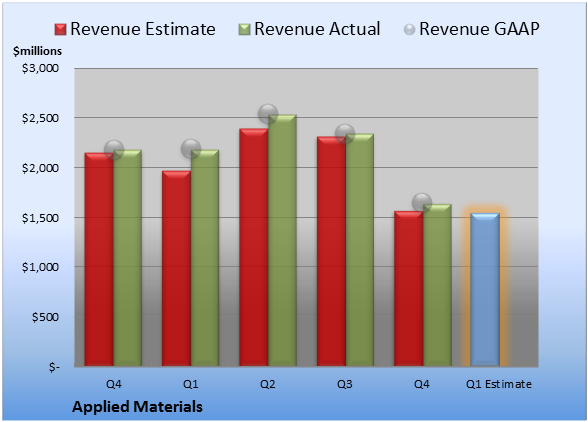Select the green actual bar for Q2
Viewport: 588px width, 422px height.
pyautogui.click(x=282, y=240)
